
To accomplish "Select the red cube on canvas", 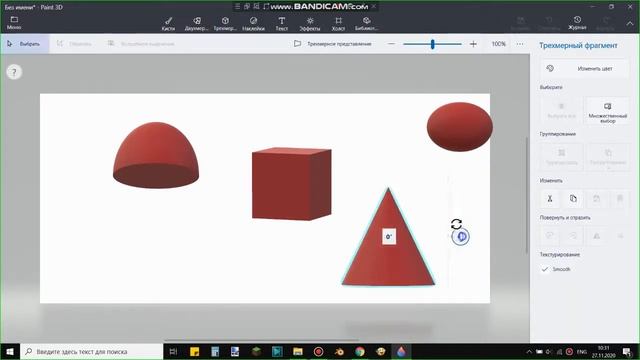I will 291,184.
